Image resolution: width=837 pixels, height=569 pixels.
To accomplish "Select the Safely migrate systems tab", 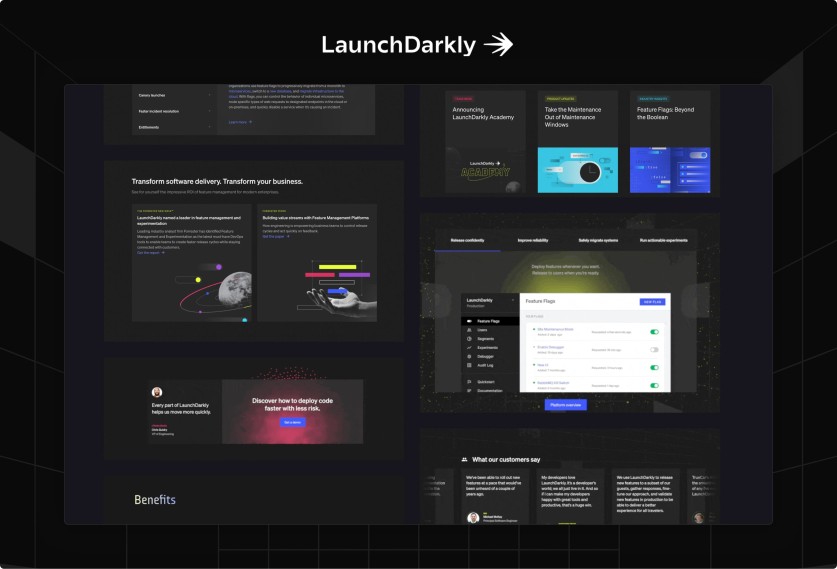I will pos(598,240).
